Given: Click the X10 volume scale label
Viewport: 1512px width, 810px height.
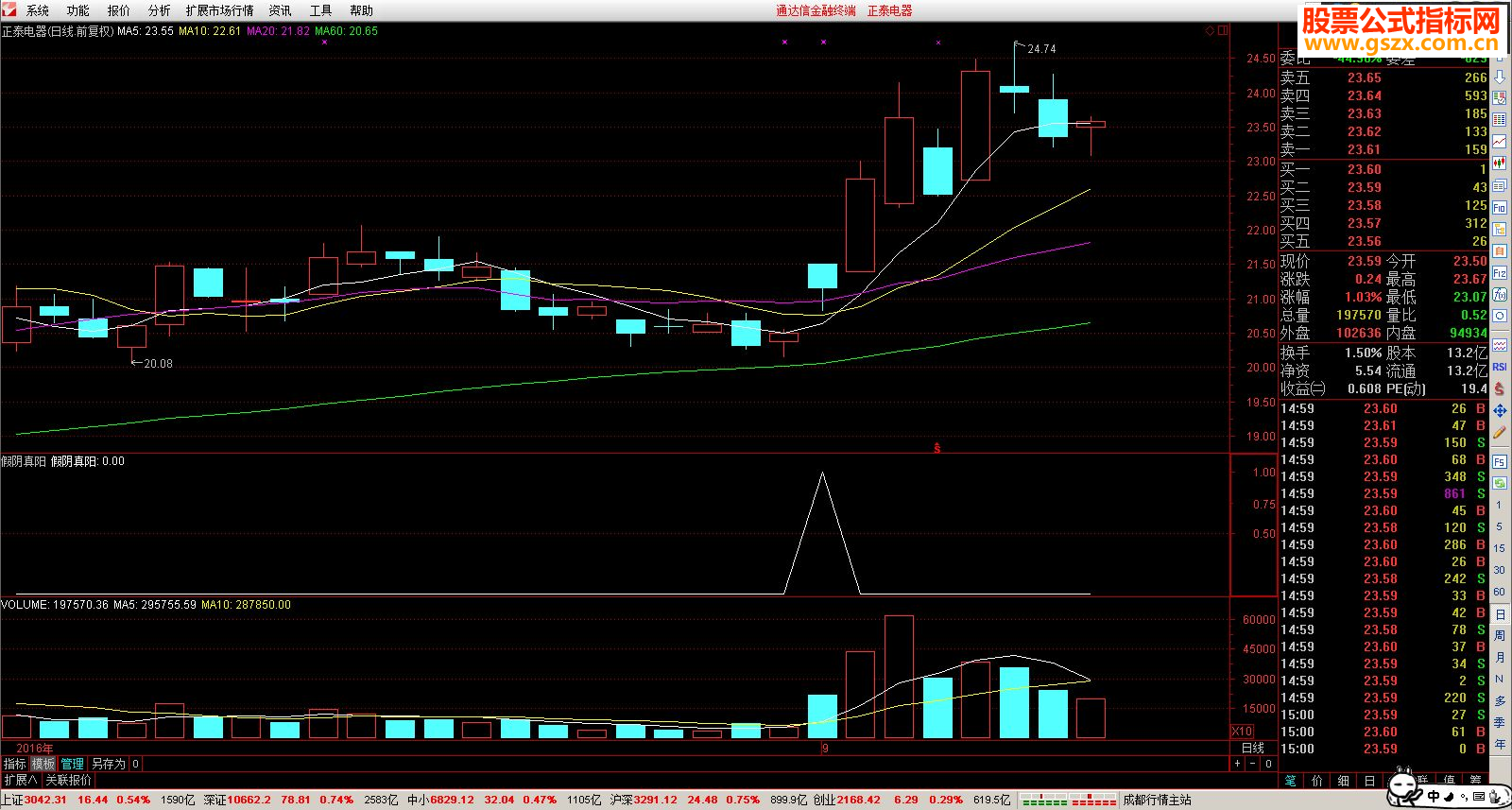Looking at the screenshot, I should (x=1242, y=731).
